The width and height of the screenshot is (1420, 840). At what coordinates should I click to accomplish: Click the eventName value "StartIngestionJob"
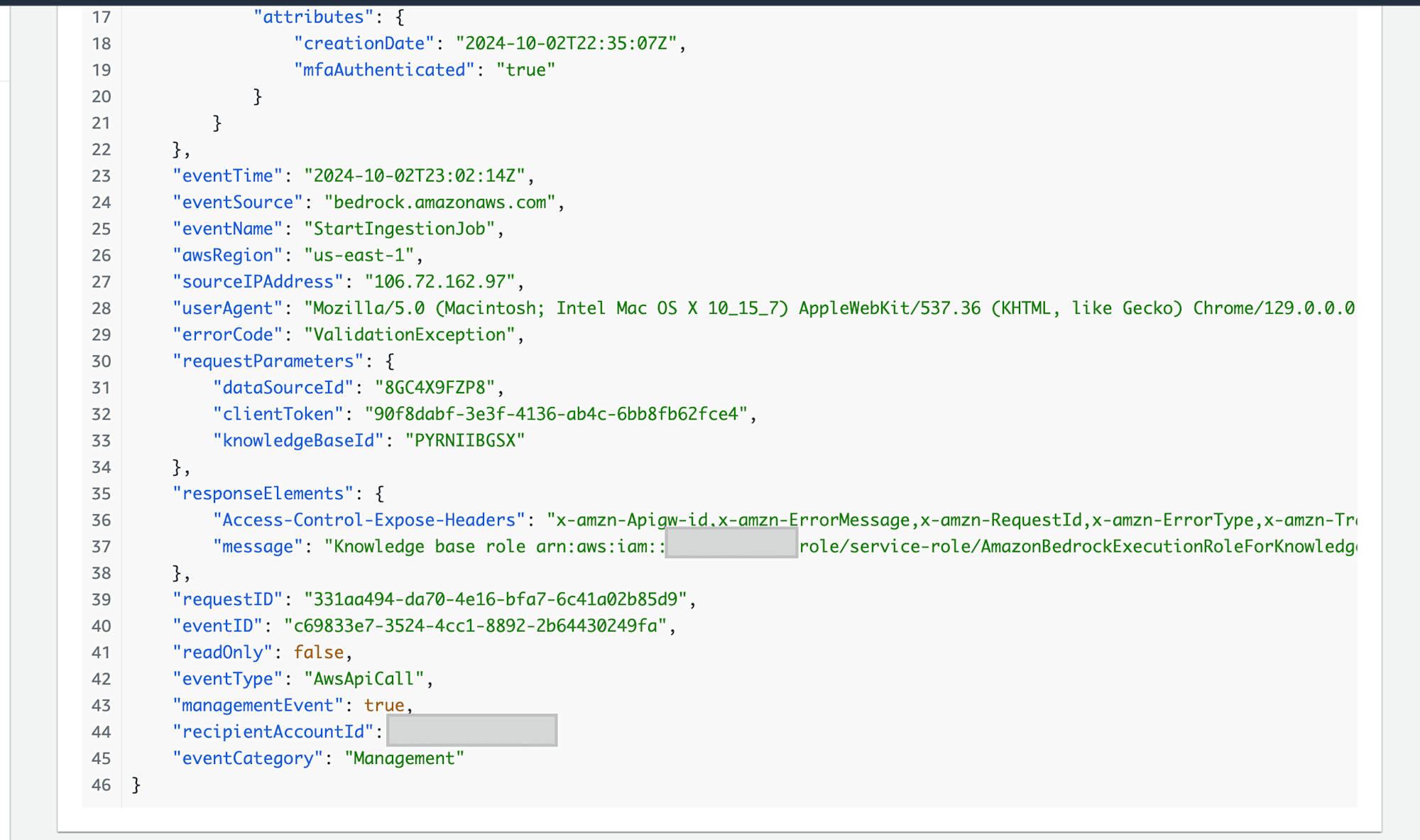400,229
